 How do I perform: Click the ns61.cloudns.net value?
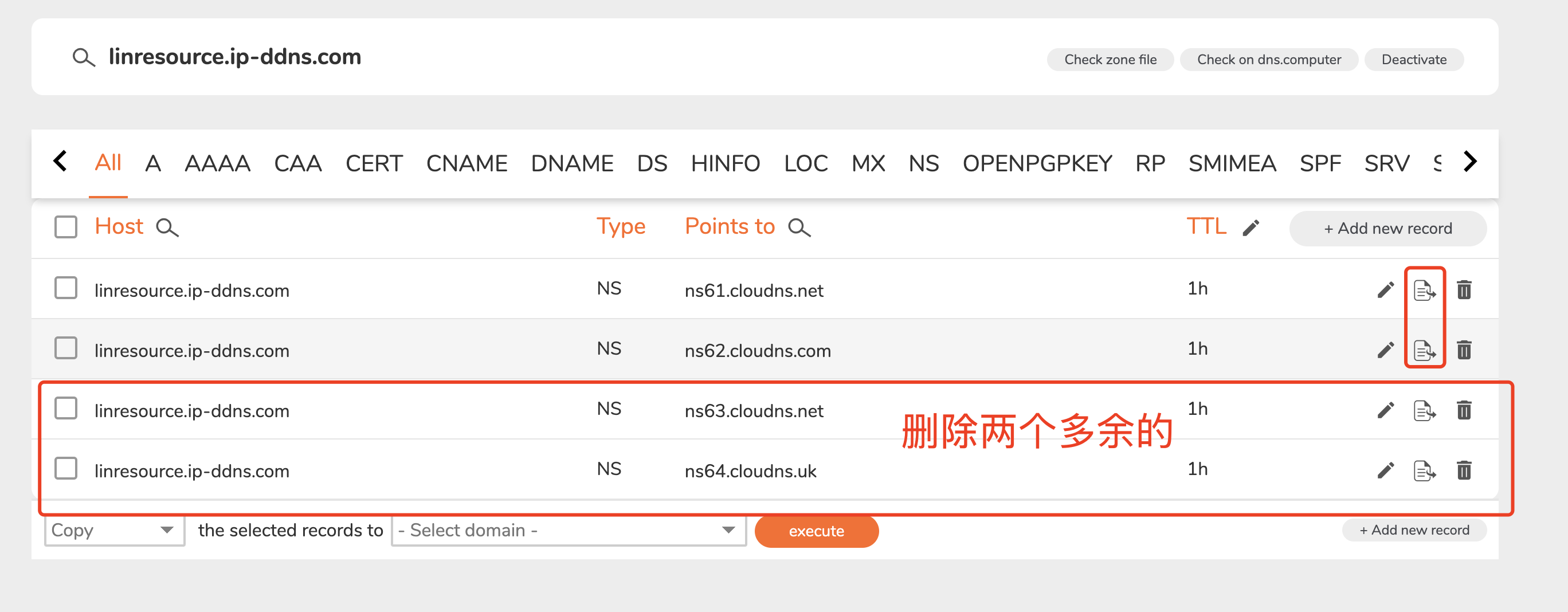[x=754, y=291]
